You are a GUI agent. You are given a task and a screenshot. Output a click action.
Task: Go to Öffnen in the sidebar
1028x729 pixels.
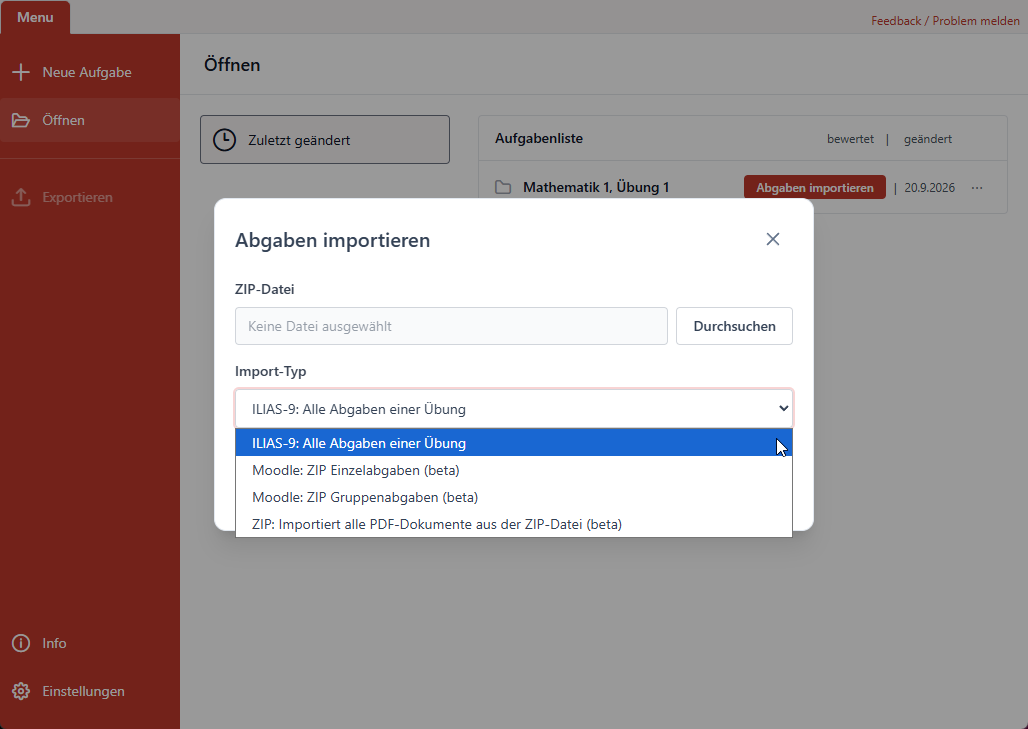coord(90,120)
